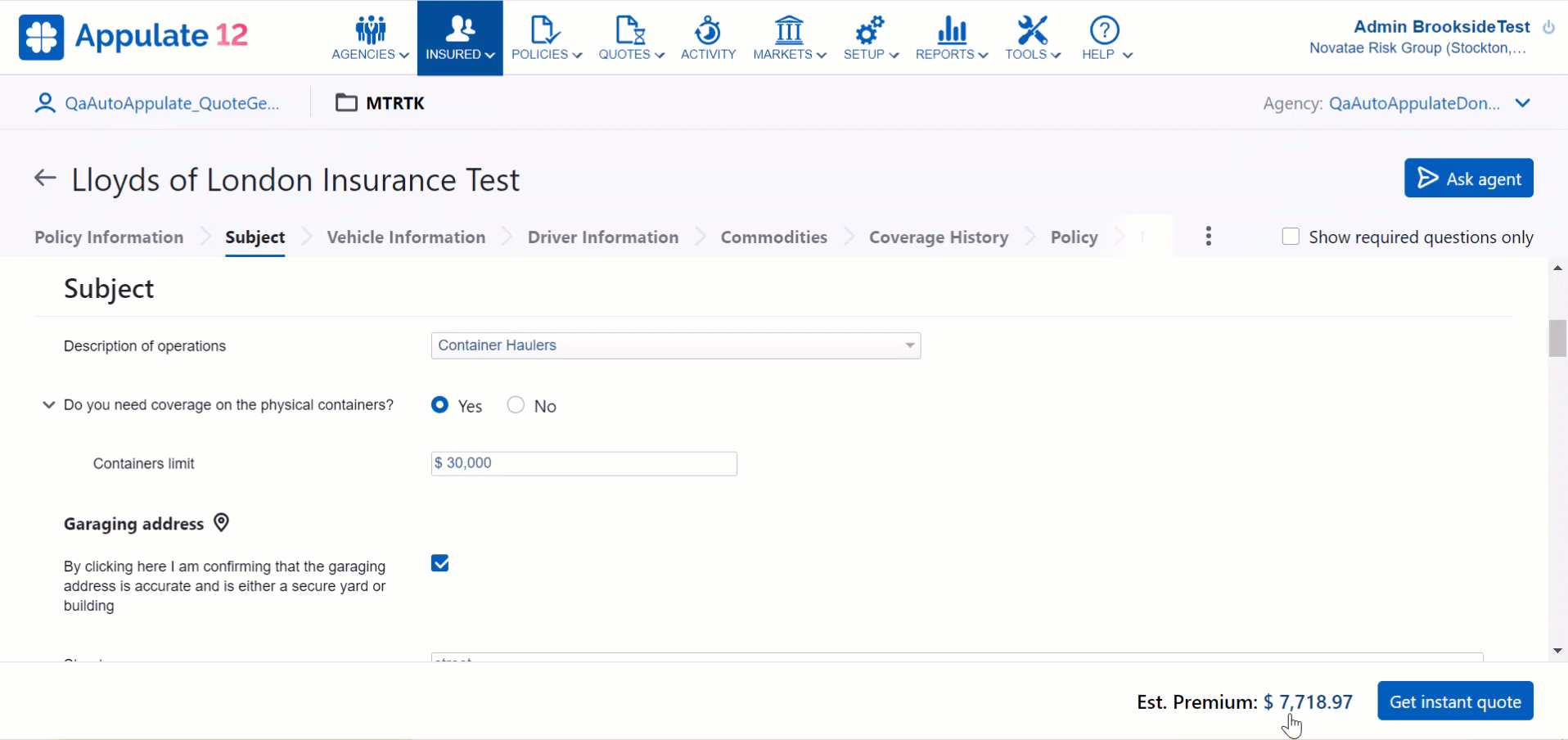Click the Admin BrooksideTest user name
Viewport: 1568px width, 740px height.
pyautogui.click(x=1442, y=27)
